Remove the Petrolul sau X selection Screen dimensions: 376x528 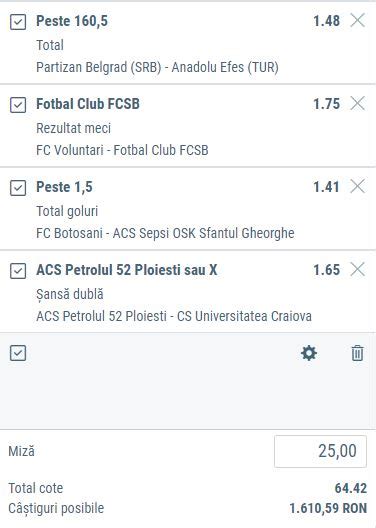[x=357, y=269]
